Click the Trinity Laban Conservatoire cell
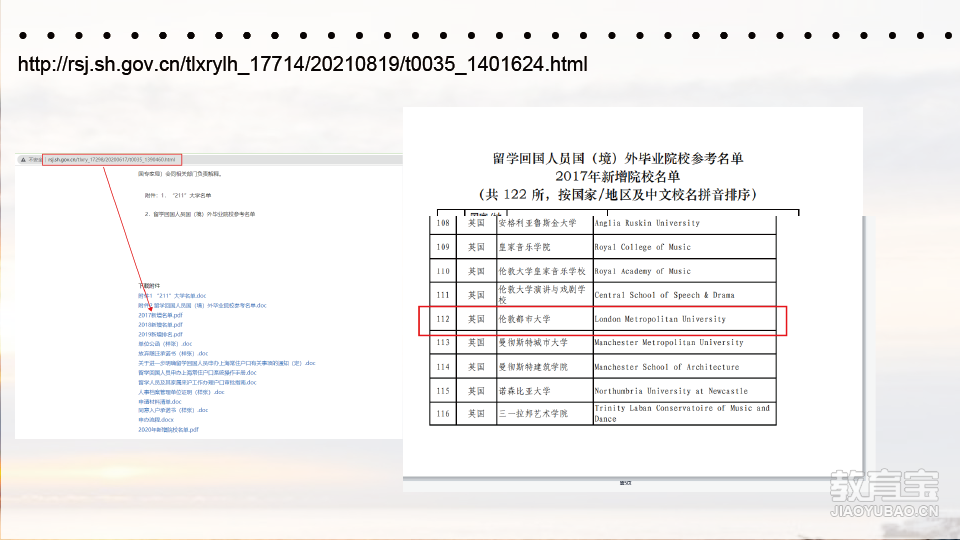960x540 pixels. tap(684, 413)
